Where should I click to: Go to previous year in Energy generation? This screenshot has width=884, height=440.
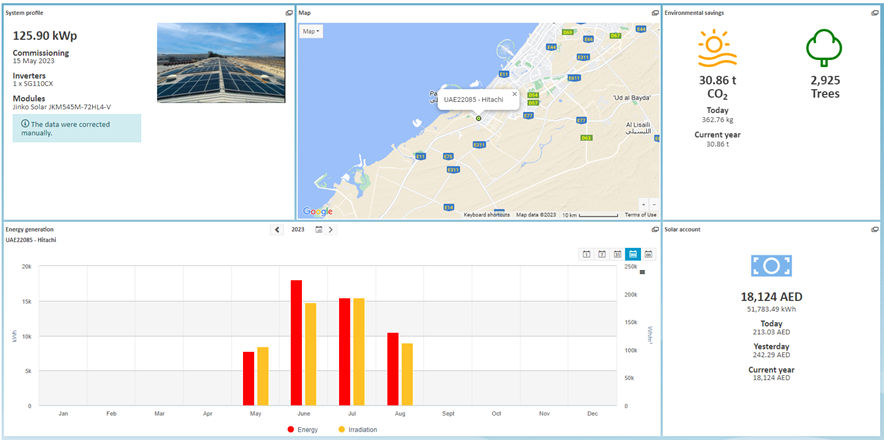point(277,230)
